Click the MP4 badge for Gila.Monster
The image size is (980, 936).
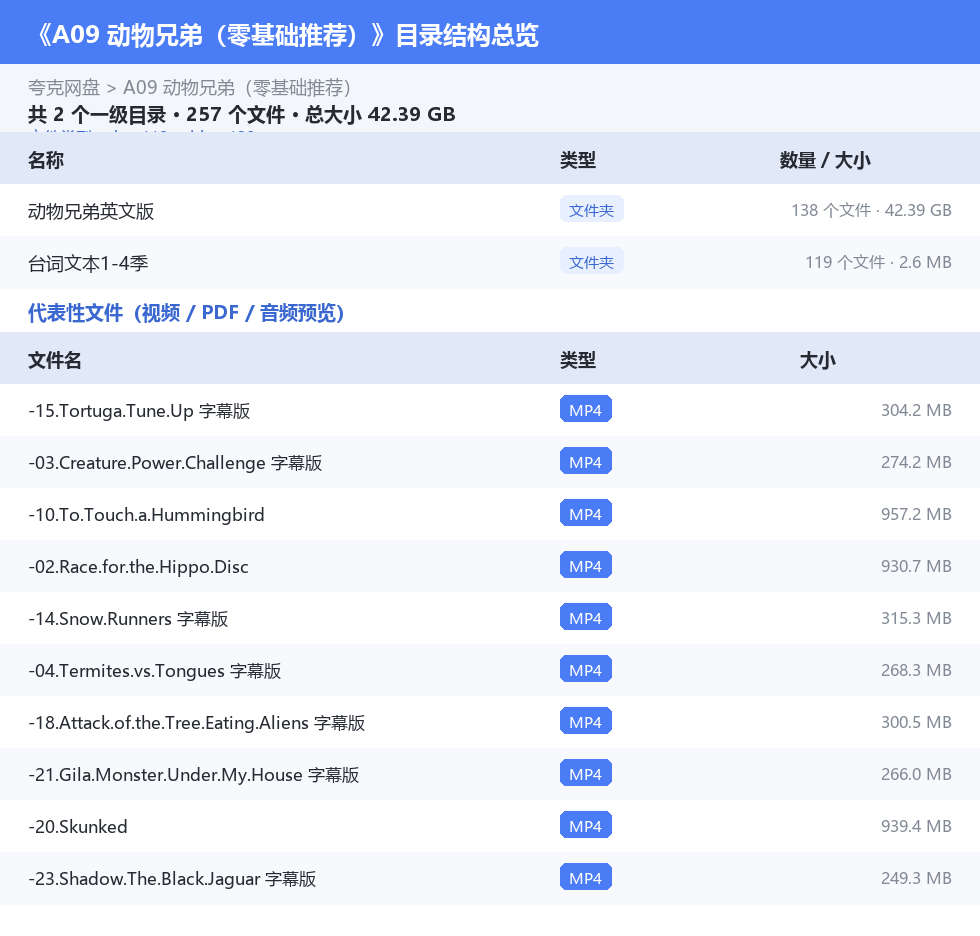586,773
